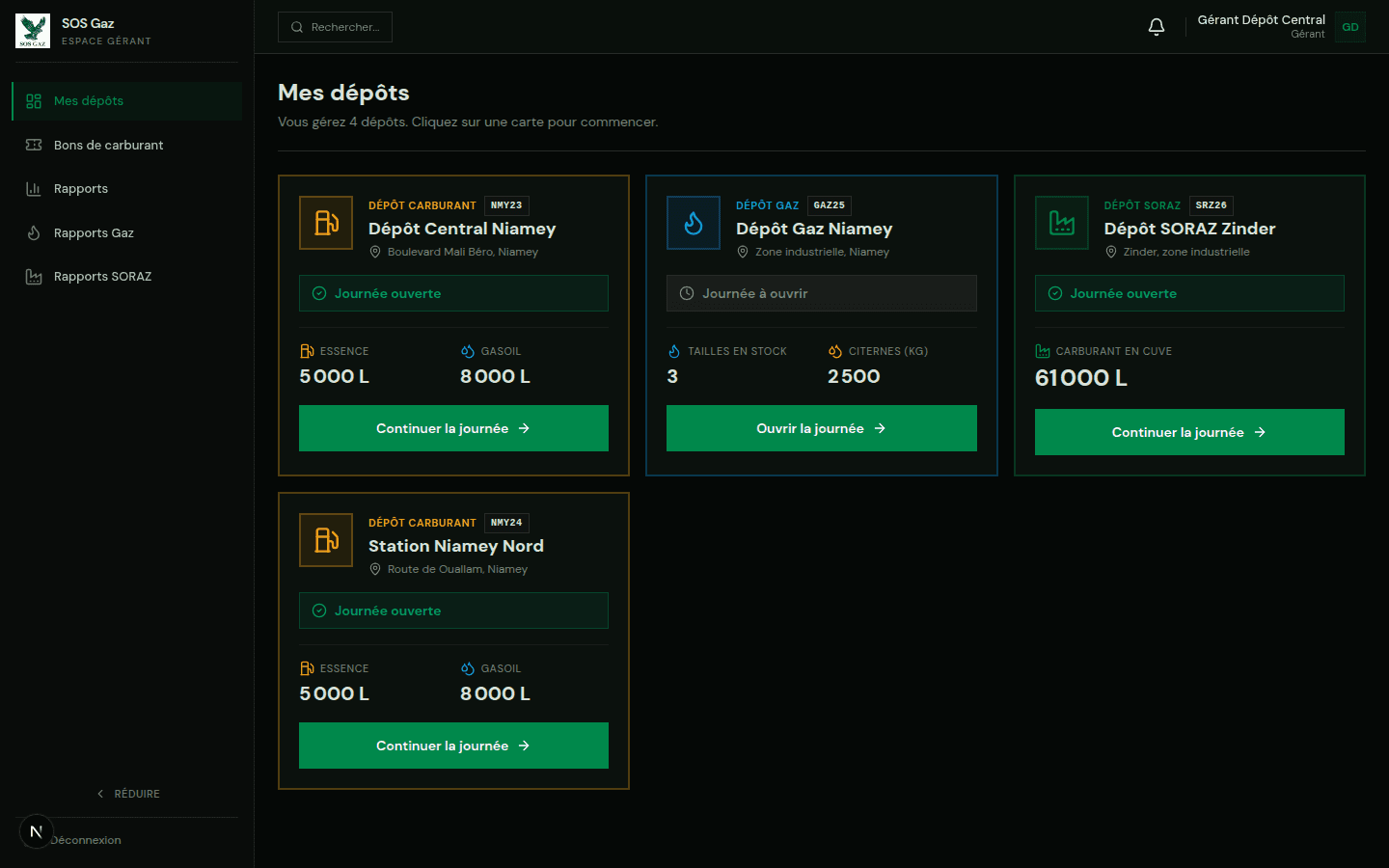Click the Dépôt SORAZ Zinder factory icon
Screen dimensions: 1389x868
coord(1062,223)
